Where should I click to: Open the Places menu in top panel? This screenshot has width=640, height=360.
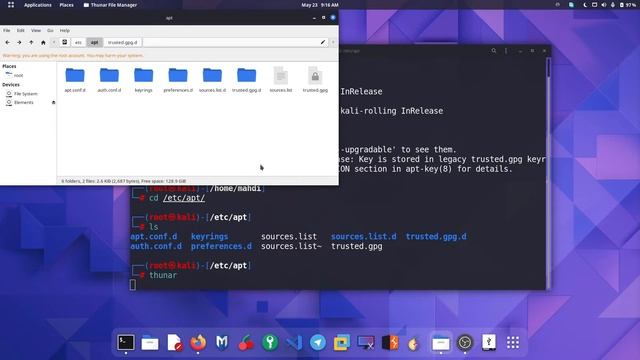67,5
